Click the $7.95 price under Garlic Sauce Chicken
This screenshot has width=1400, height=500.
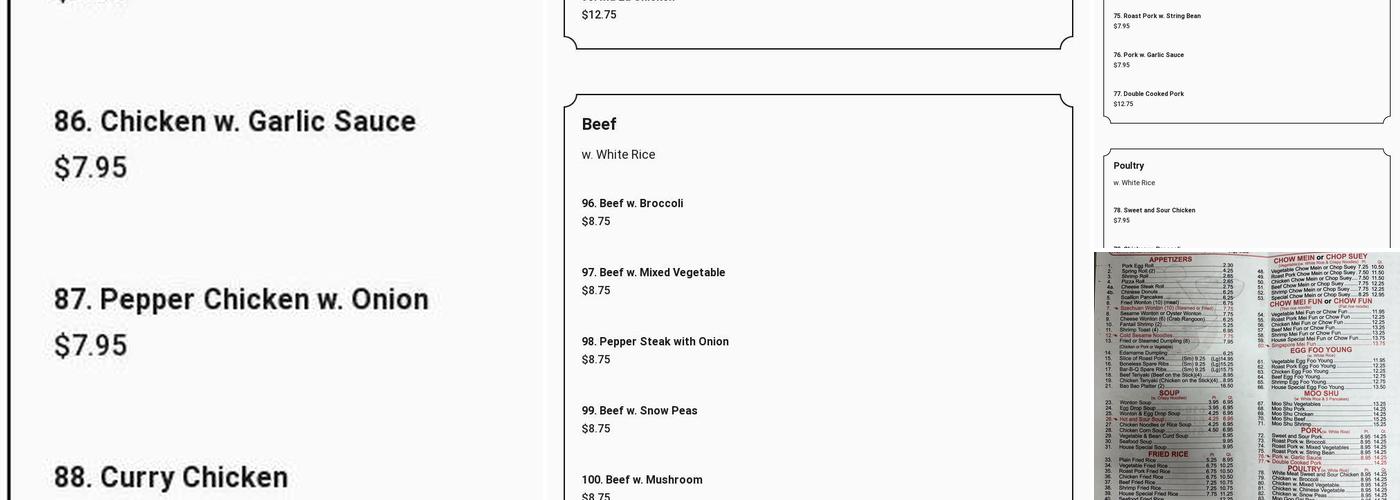90,168
